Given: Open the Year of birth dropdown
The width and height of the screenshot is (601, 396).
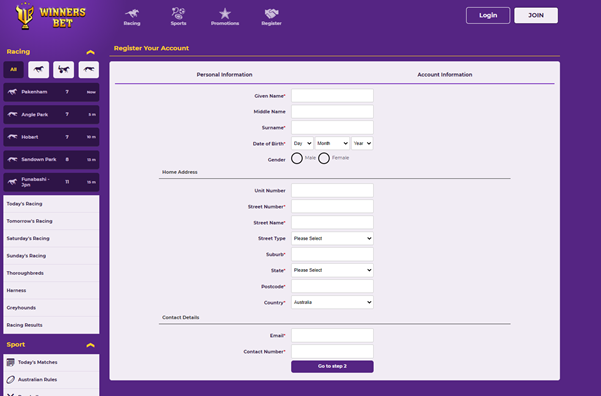Looking at the screenshot, I should pyautogui.click(x=362, y=143).
